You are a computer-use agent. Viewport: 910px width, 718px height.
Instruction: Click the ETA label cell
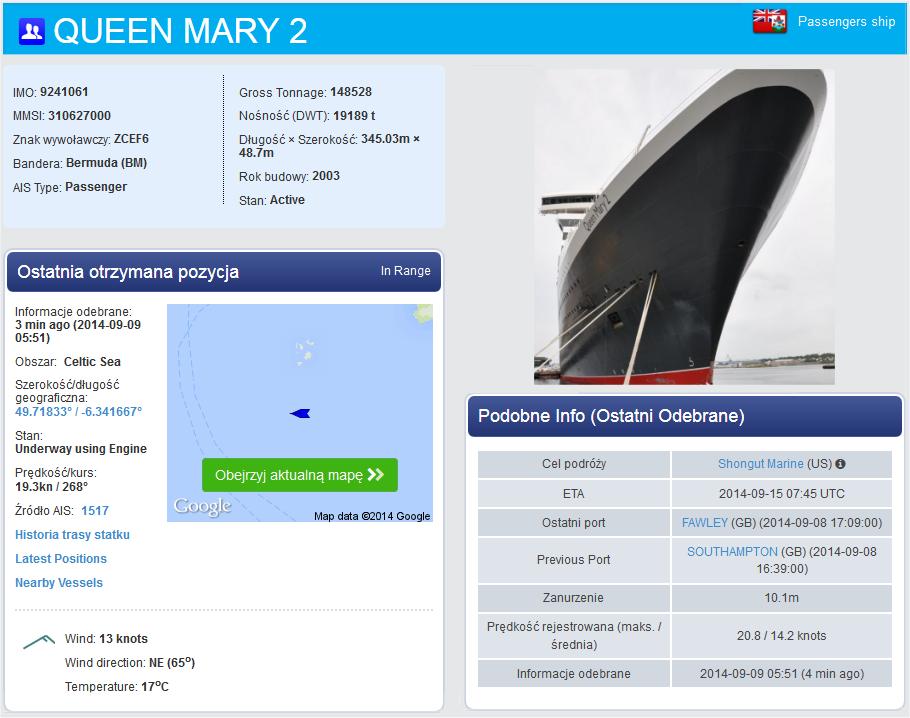[x=574, y=493]
